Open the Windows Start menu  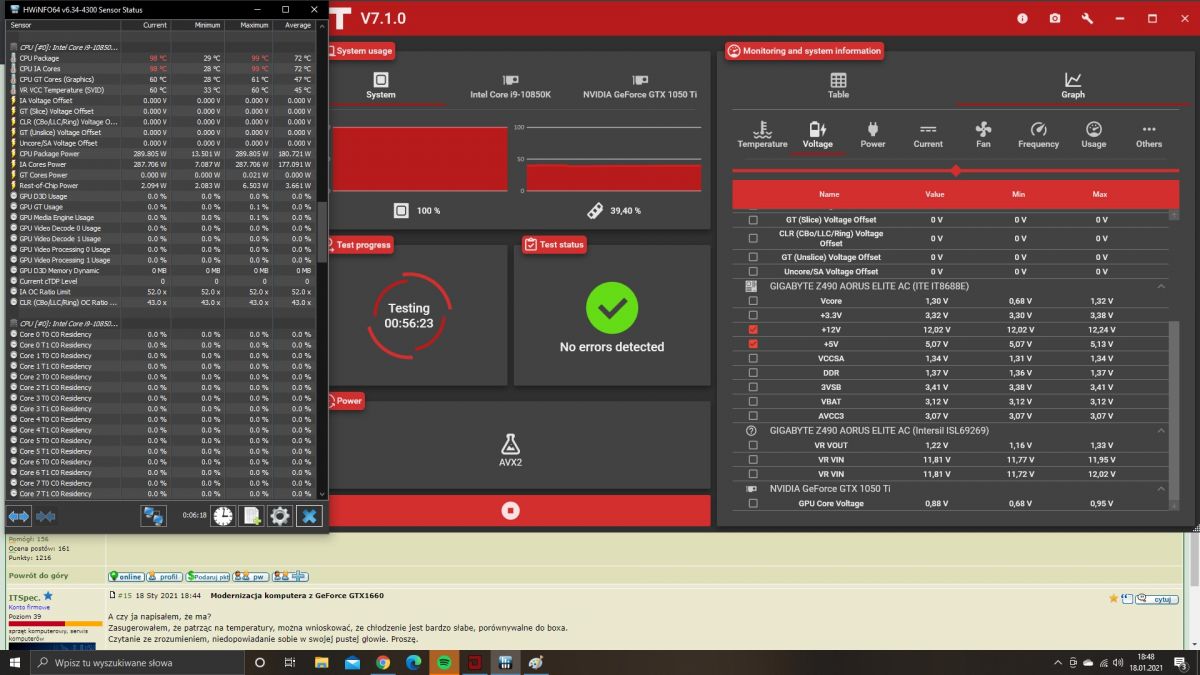click(16, 662)
